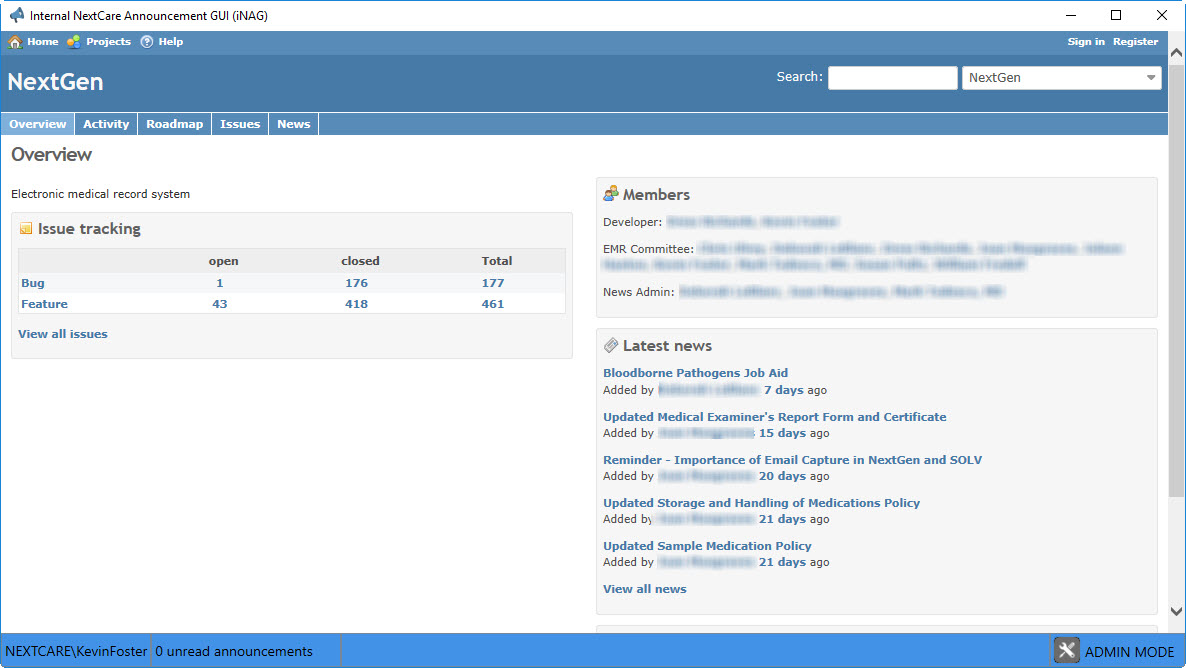Open the Roadmap tab

[x=174, y=124]
